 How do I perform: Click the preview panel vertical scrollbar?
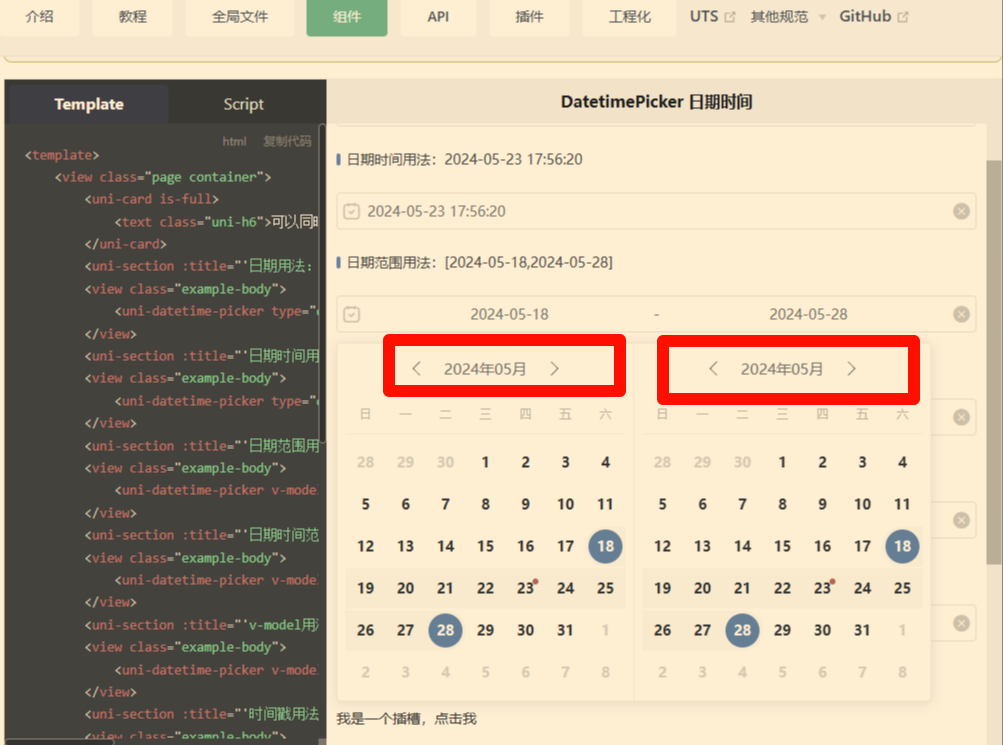[994, 362]
